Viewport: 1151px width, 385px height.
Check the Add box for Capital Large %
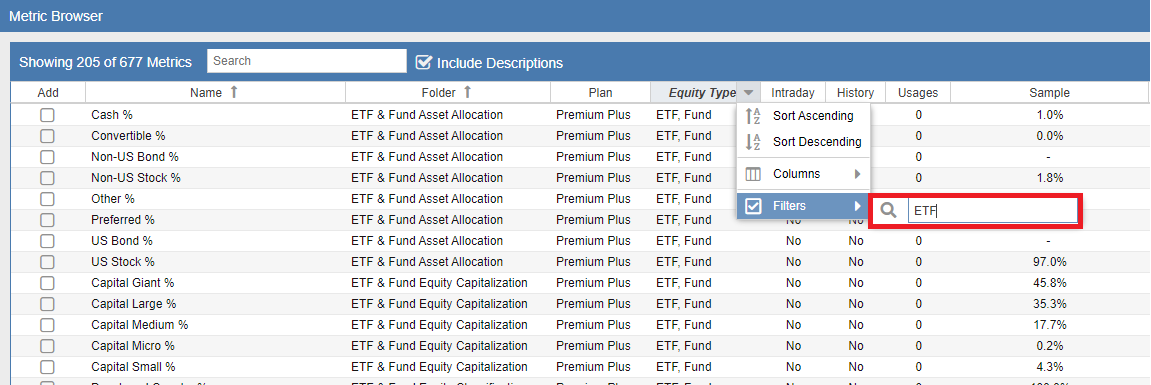pos(48,303)
